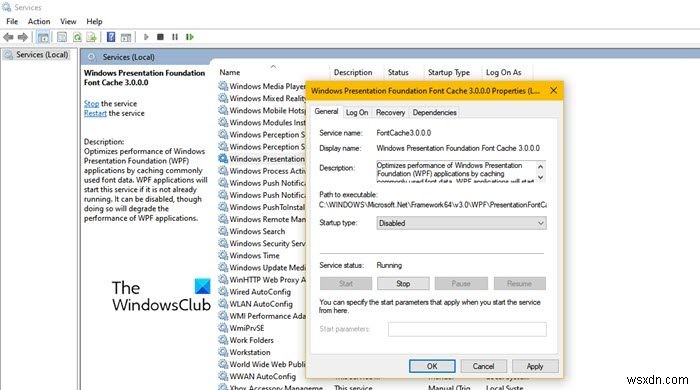
Task: Click gear icon of Work Folders service
Action: tap(223, 340)
